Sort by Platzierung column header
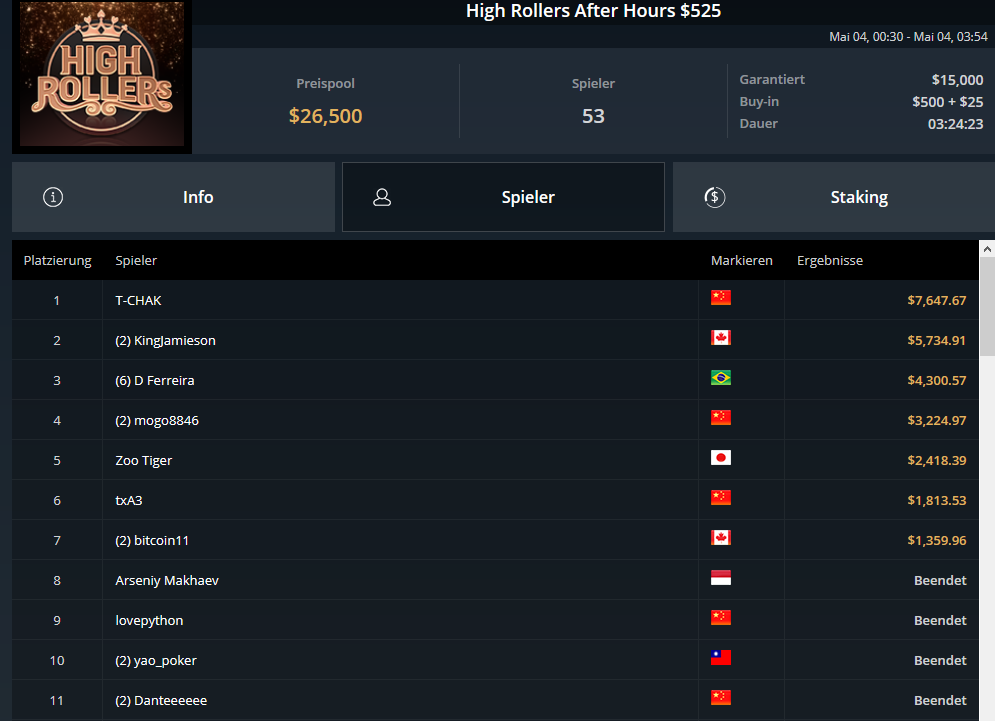 click(57, 260)
